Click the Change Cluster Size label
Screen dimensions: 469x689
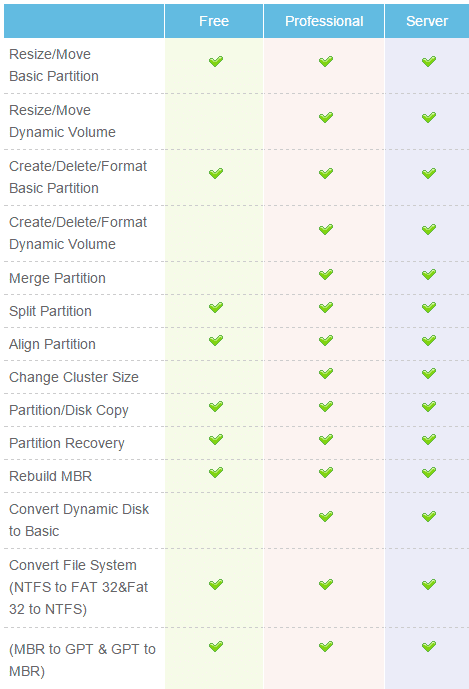coord(74,377)
